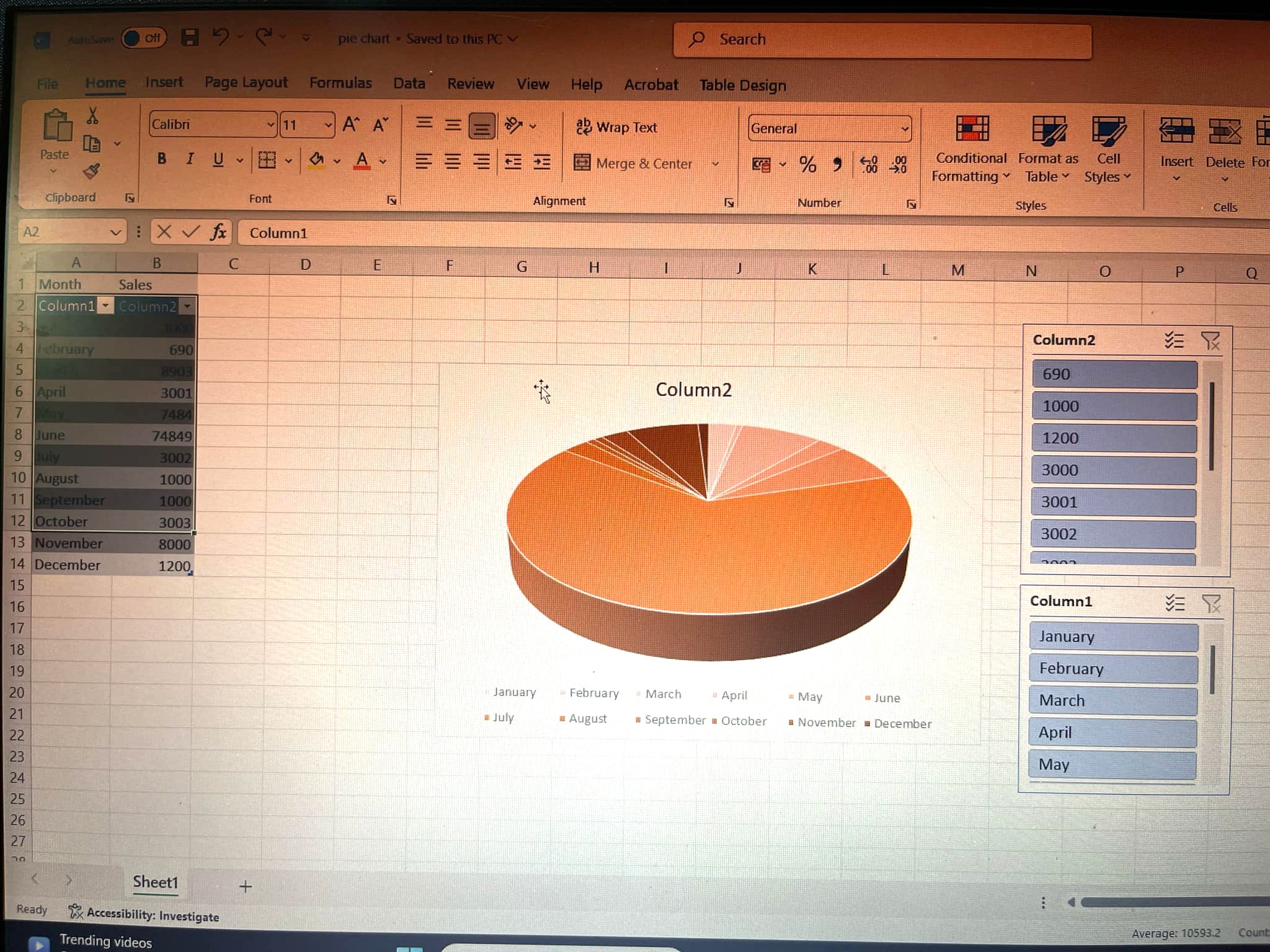Toggle the AutoSave switch

point(143,38)
